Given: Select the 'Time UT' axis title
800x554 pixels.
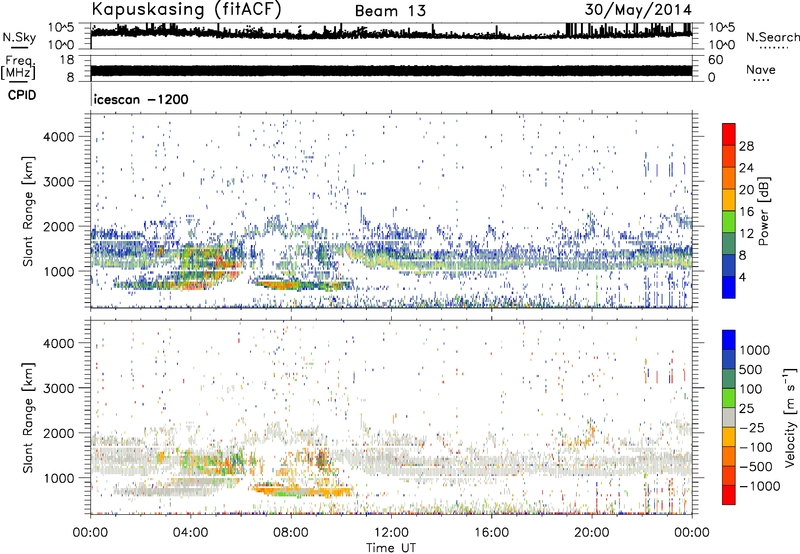Looking at the screenshot, I should pyautogui.click(x=391, y=548).
